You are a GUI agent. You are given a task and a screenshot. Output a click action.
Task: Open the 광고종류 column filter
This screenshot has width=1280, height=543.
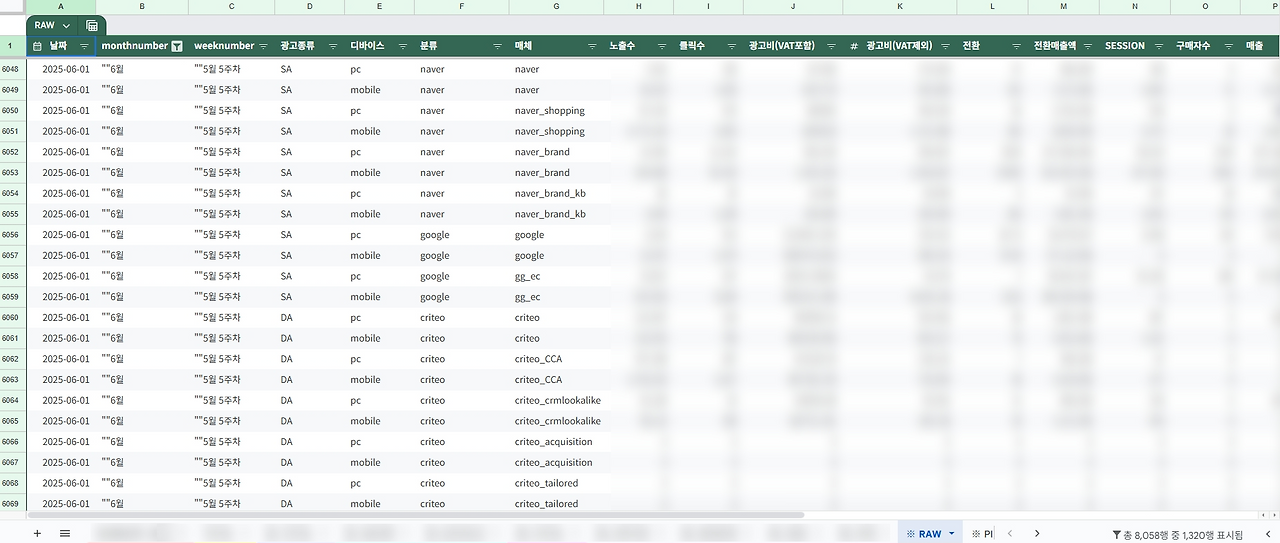click(333, 46)
